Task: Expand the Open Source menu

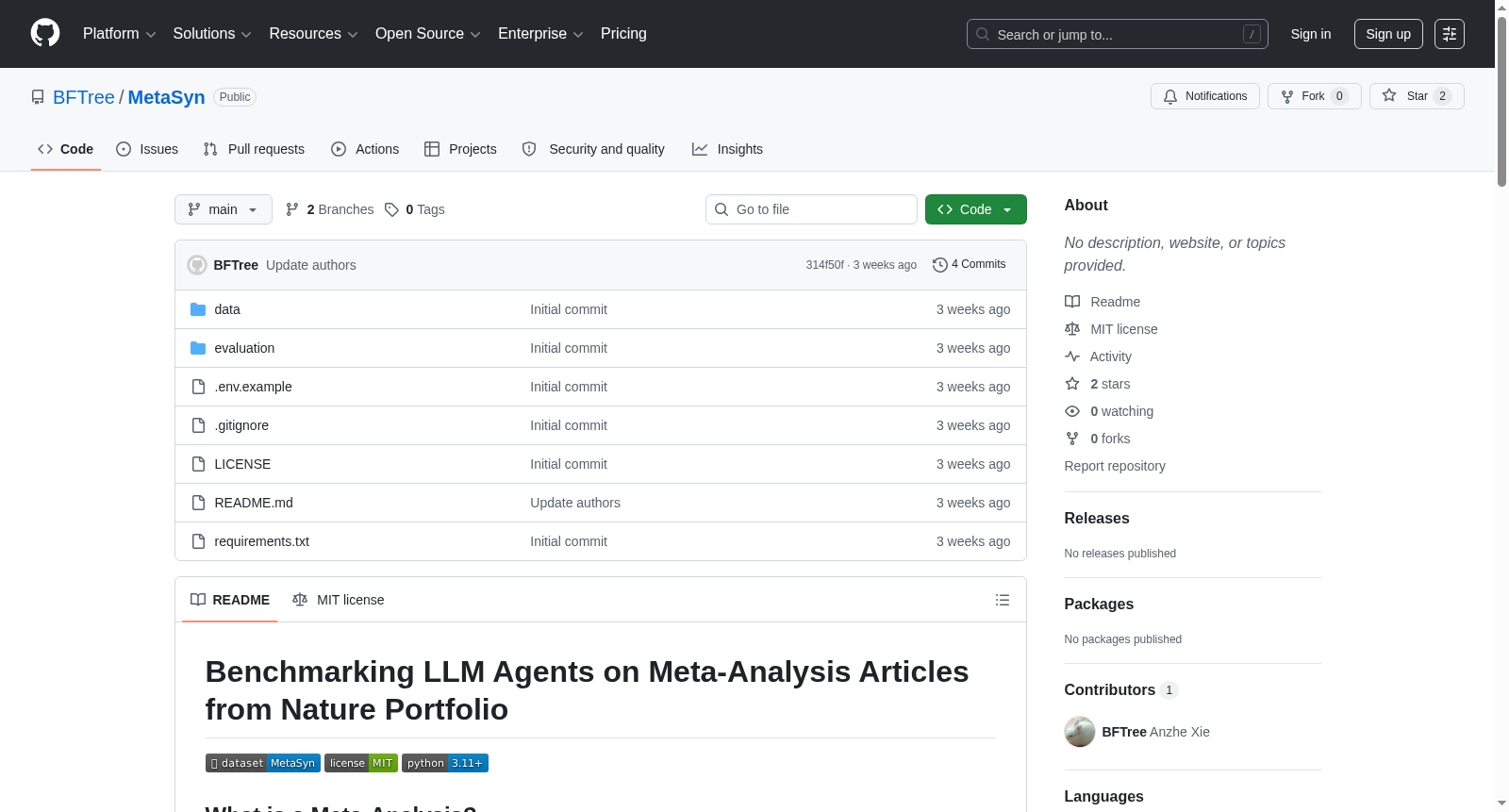Action: (427, 34)
